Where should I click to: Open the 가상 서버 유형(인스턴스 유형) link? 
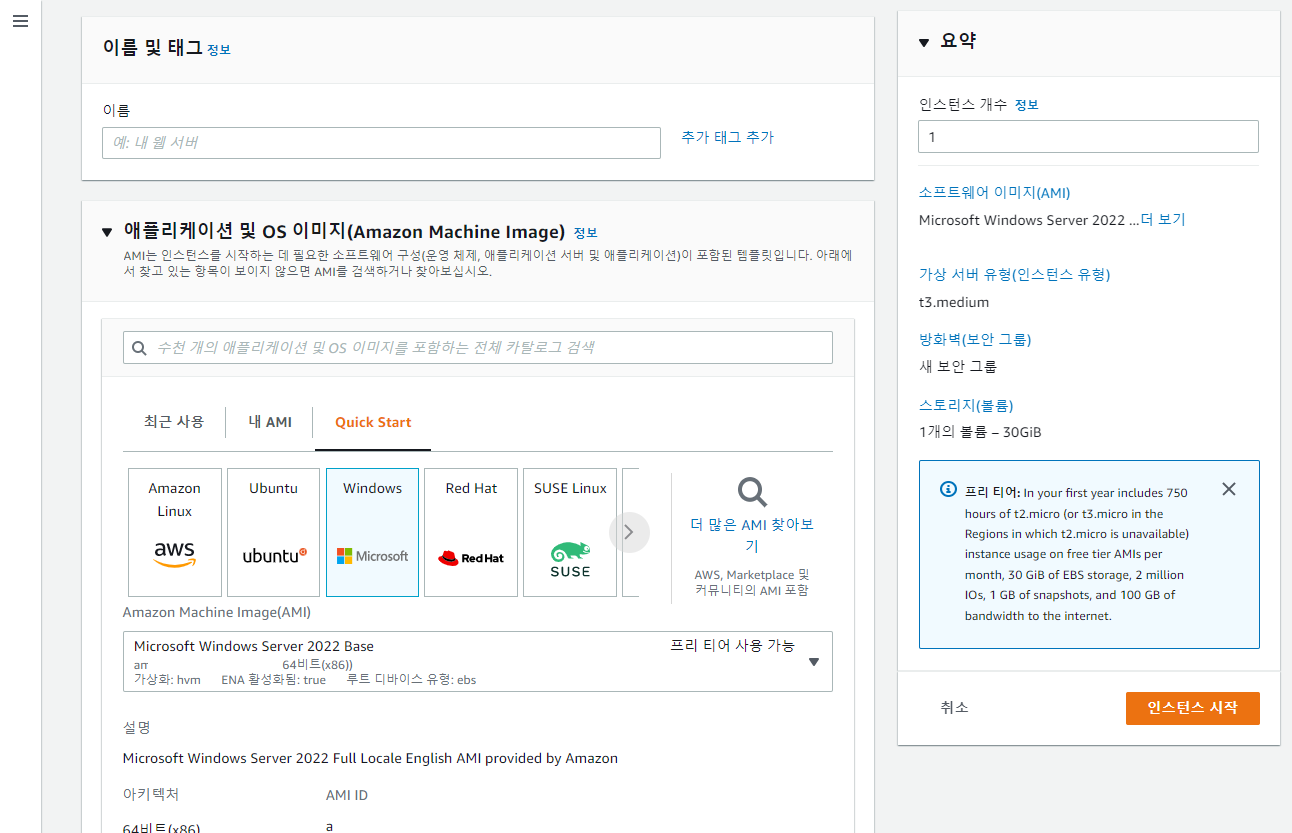tap(1014, 274)
